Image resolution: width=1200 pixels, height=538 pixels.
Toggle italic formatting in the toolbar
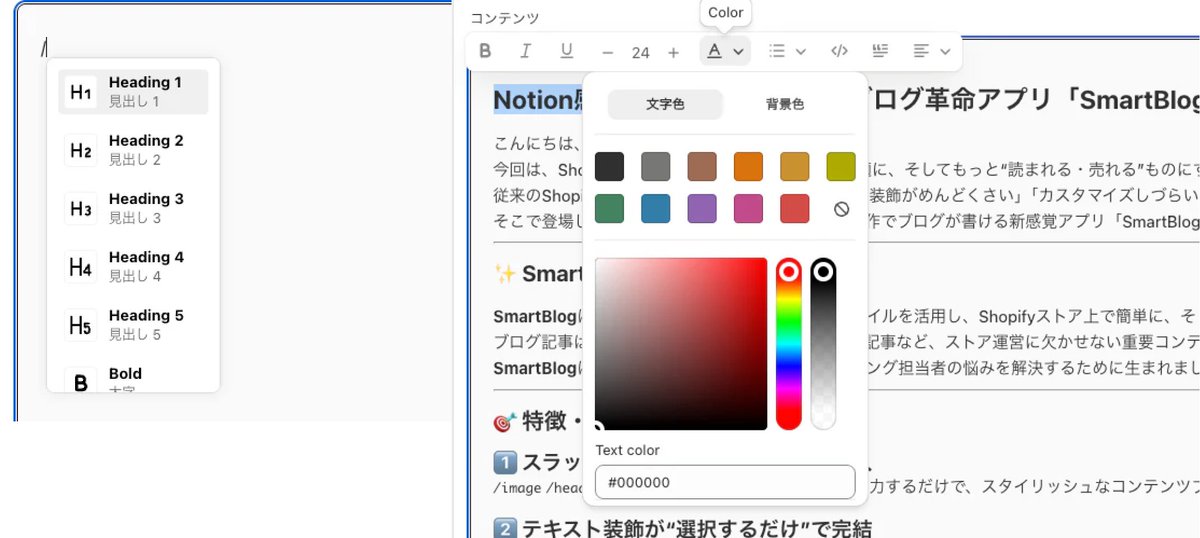525,51
